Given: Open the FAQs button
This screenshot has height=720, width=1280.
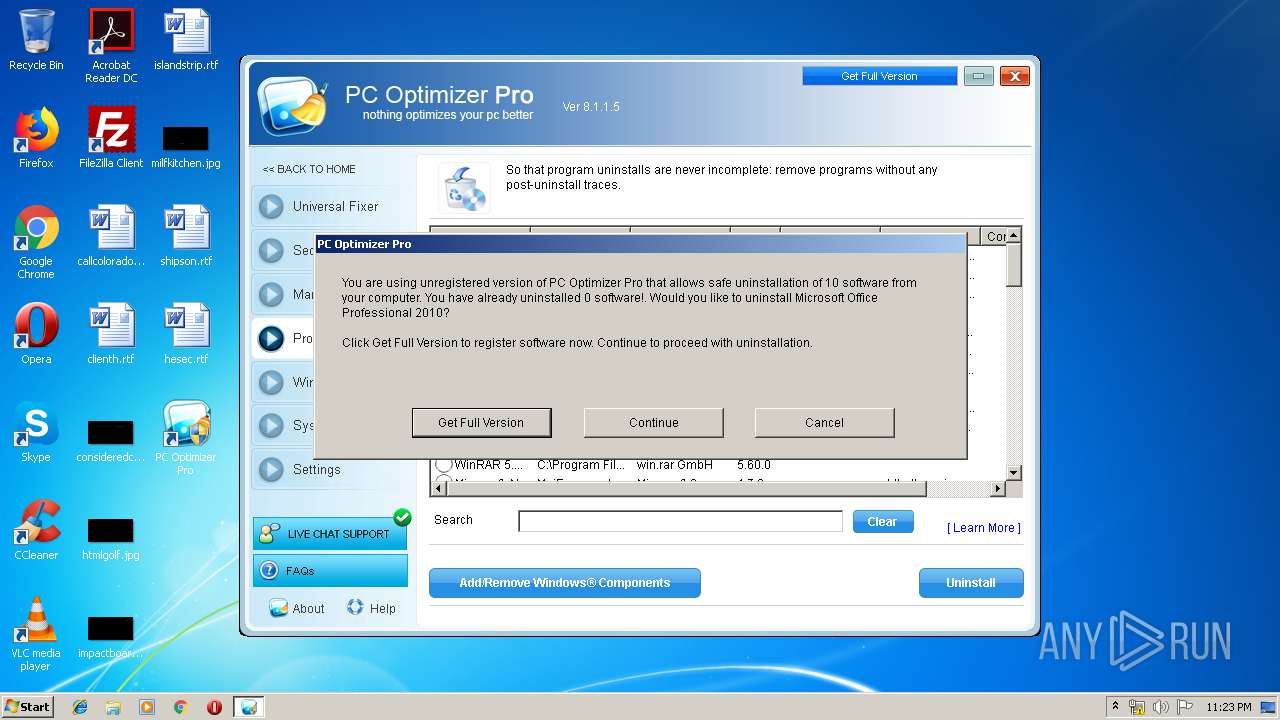Looking at the screenshot, I should click(330, 571).
